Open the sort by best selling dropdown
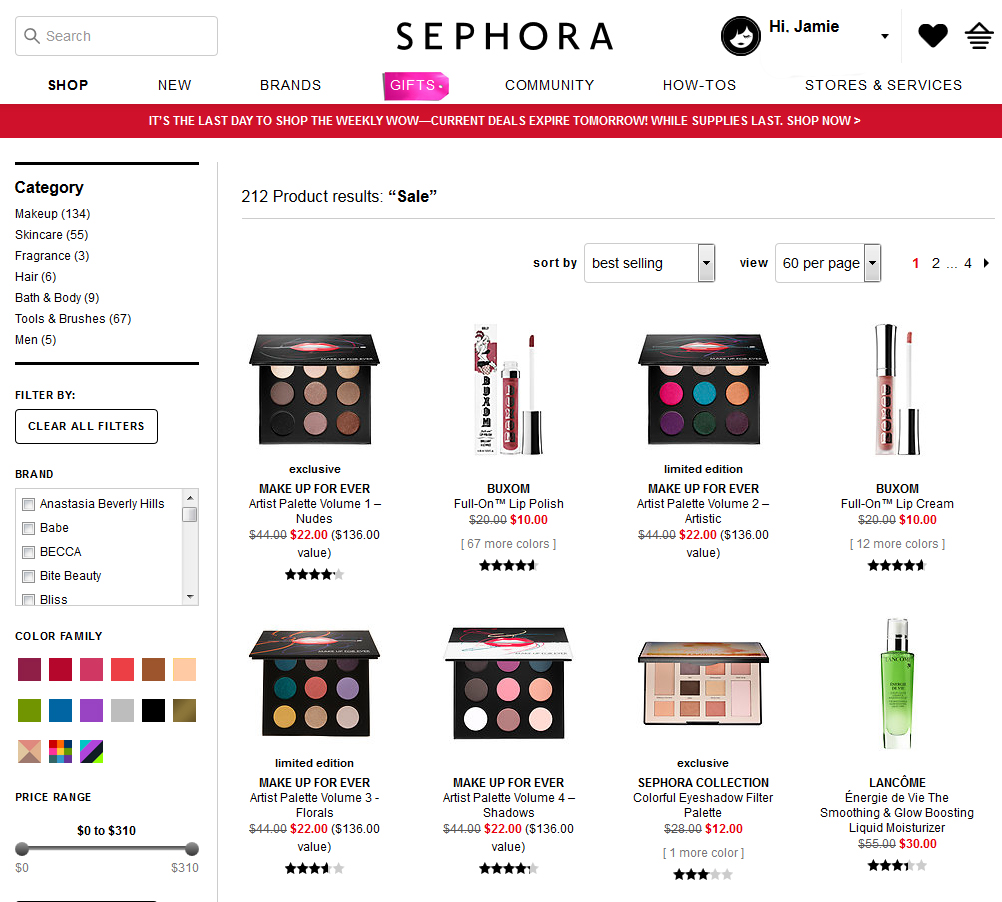The width and height of the screenshot is (1002, 902). [649, 263]
